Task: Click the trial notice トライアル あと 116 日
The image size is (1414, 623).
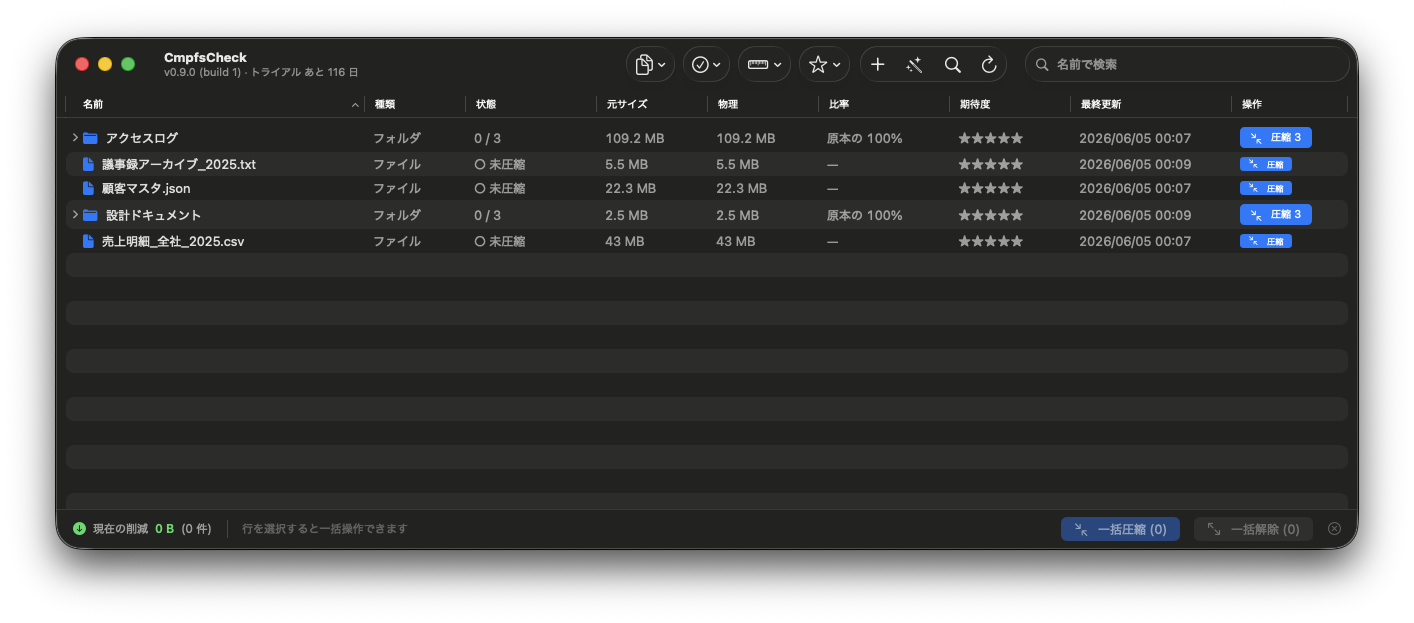Action: click(305, 73)
